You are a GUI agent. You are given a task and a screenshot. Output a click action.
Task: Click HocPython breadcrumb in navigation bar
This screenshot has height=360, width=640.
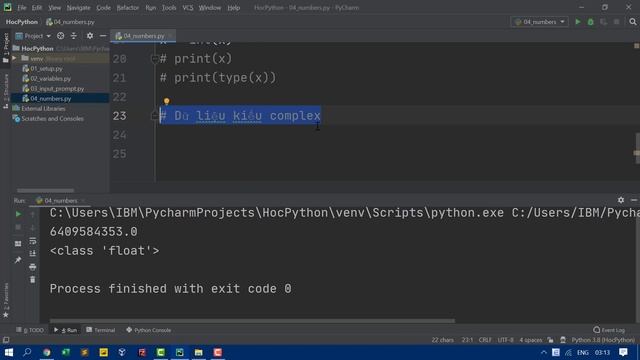22,22
